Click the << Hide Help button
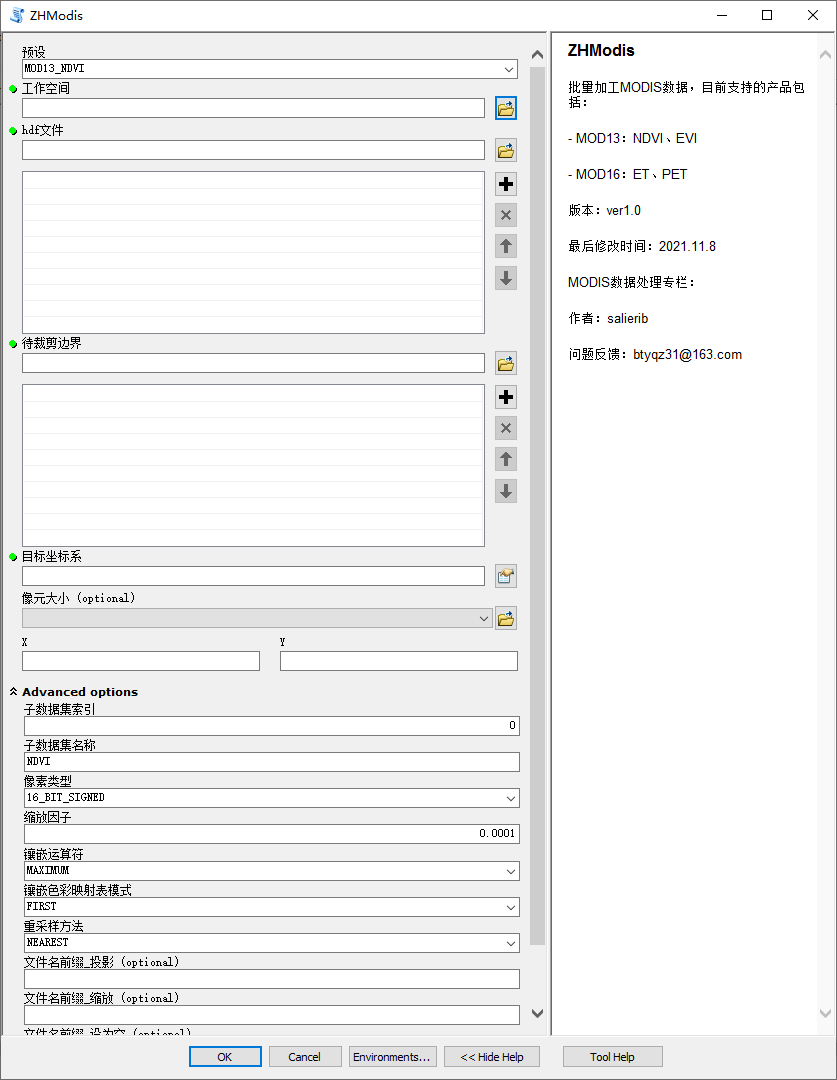This screenshot has width=837, height=1080. point(492,1057)
